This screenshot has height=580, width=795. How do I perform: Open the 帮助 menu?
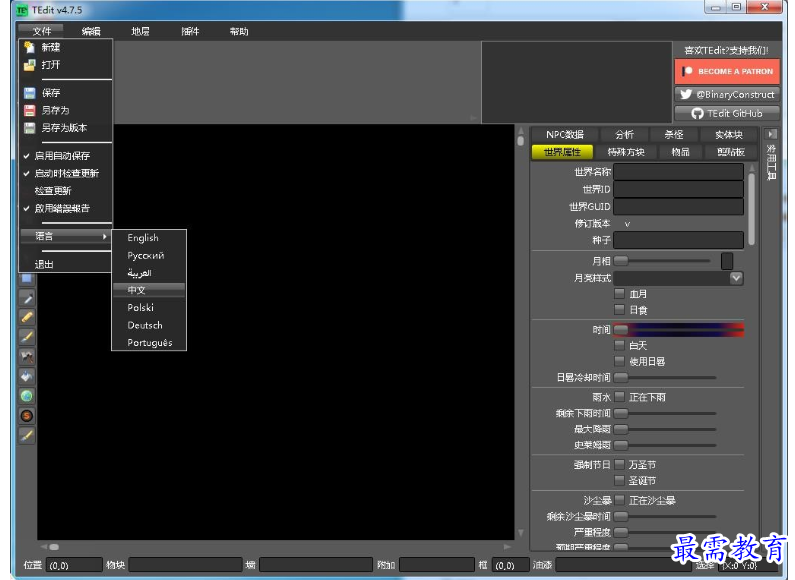coord(239,31)
